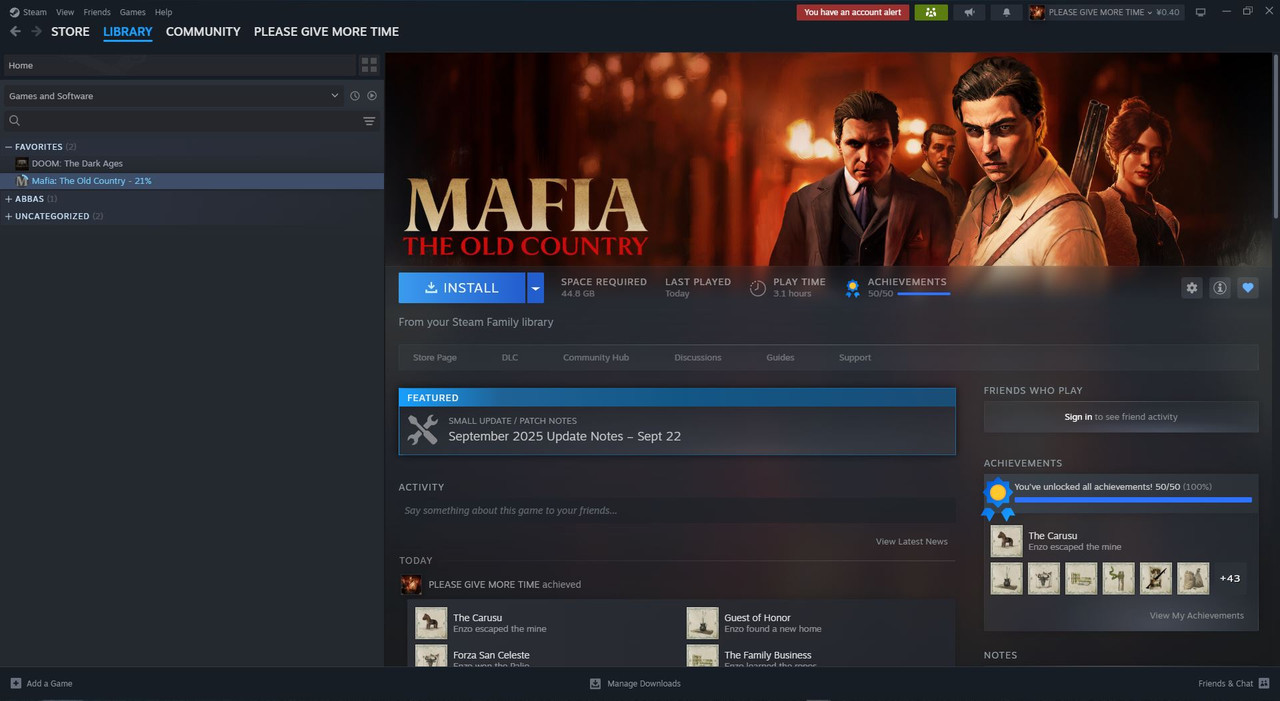Expand the UNCATEGORIZED category
The width and height of the screenshot is (1280, 701).
(9, 216)
